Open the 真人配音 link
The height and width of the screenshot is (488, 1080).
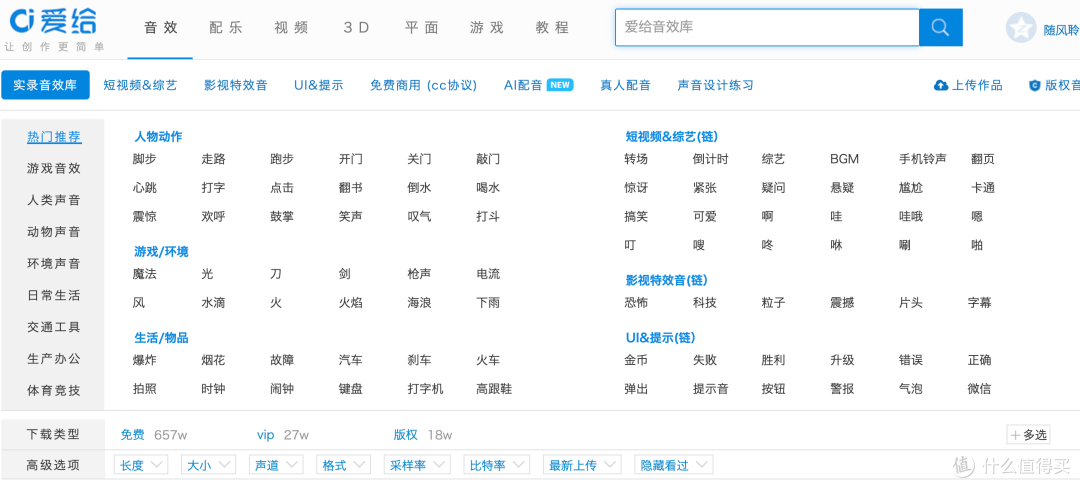tap(625, 85)
